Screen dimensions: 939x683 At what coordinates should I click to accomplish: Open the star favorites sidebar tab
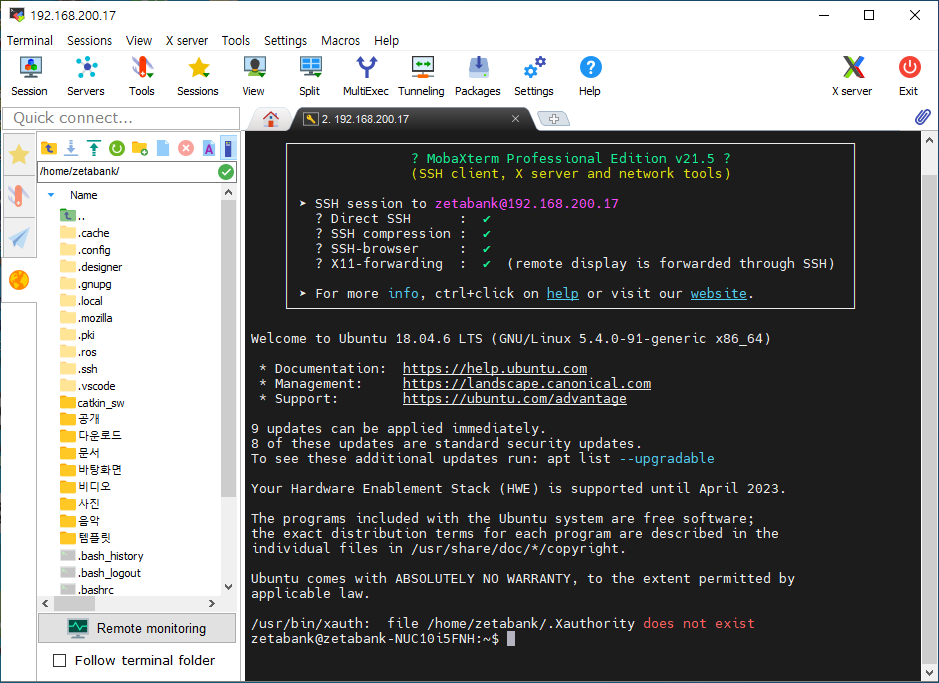19,154
